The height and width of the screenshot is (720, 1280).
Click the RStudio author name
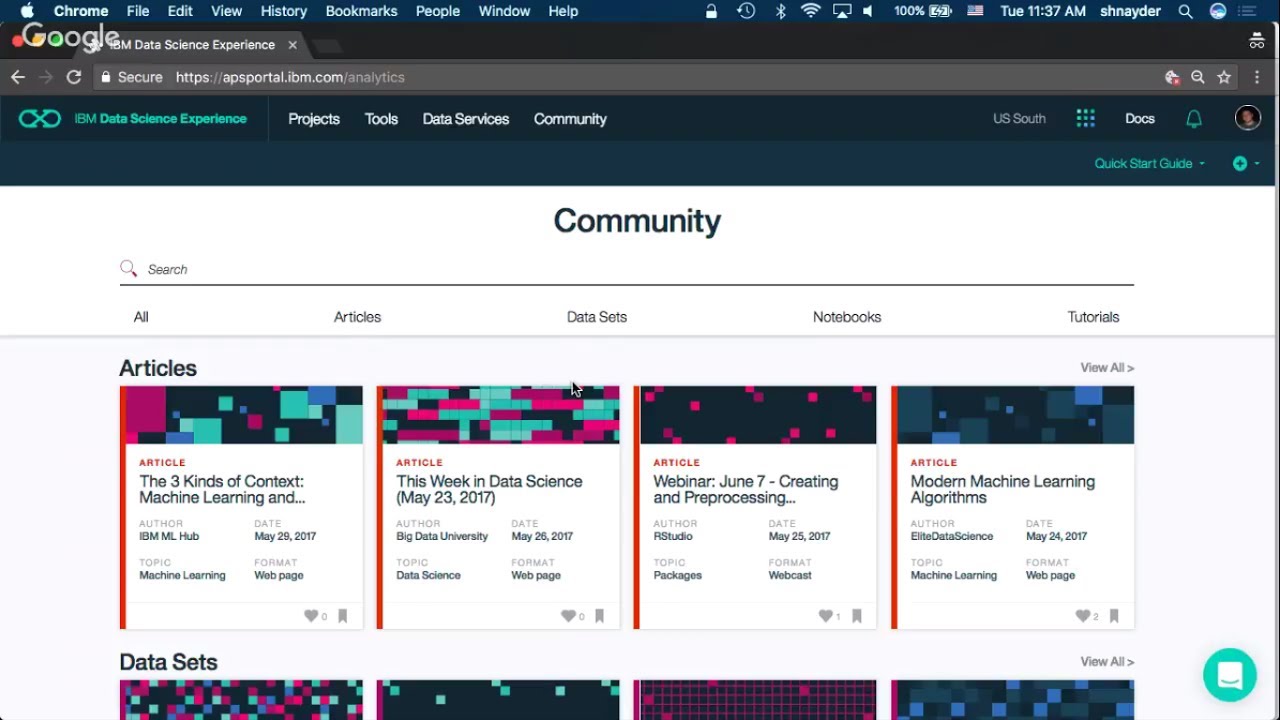(x=673, y=536)
